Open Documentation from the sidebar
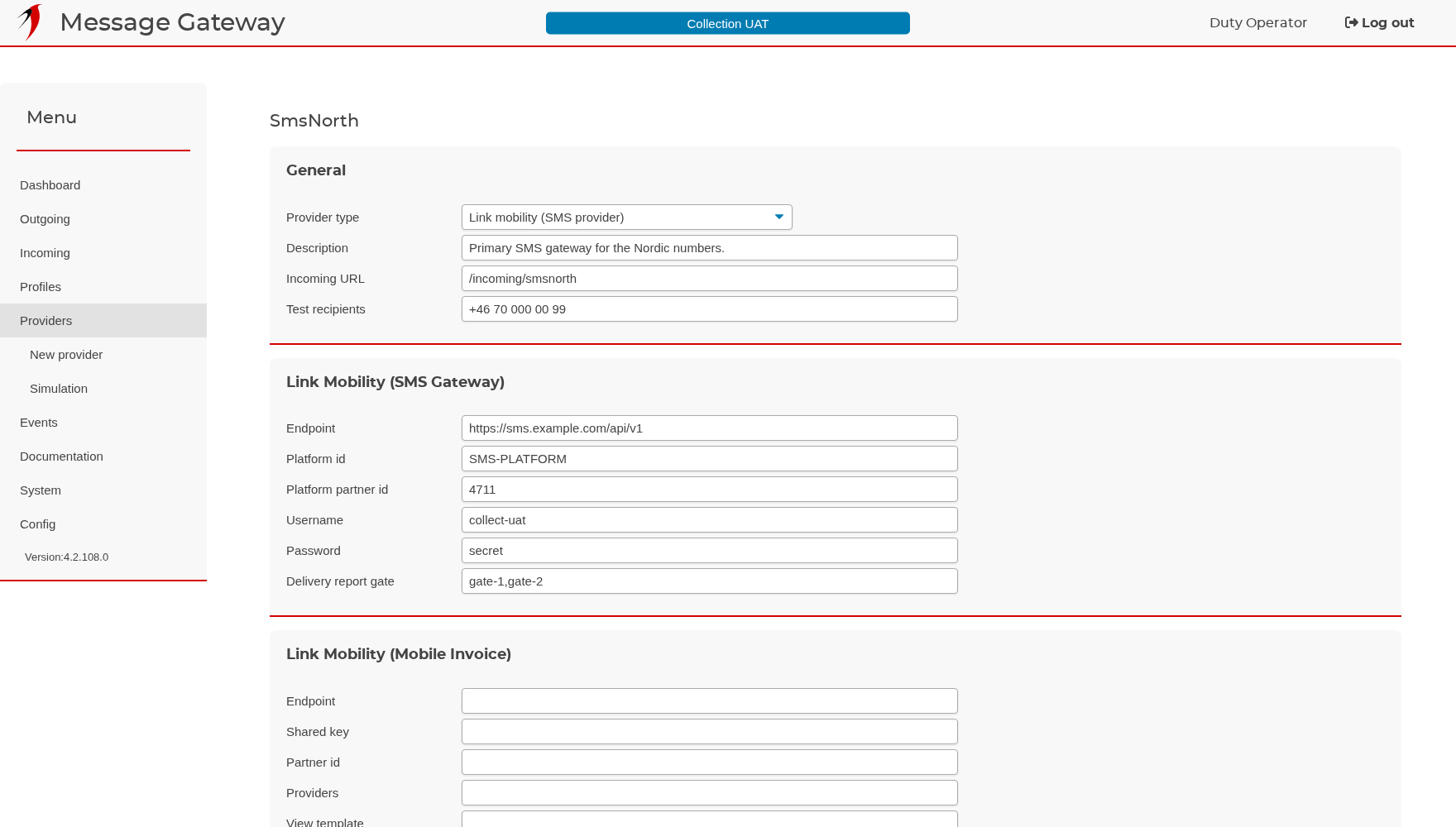 (x=103, y=457)
